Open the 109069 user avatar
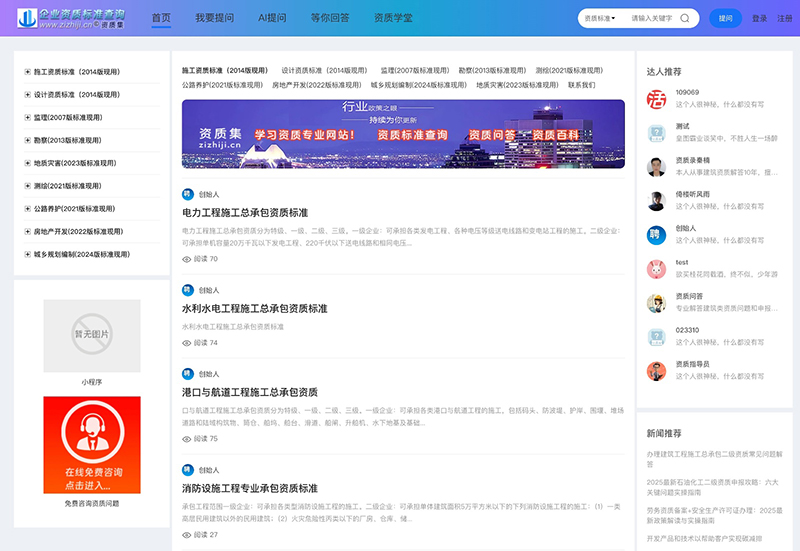800x551 pixels. tap(656, 99)
